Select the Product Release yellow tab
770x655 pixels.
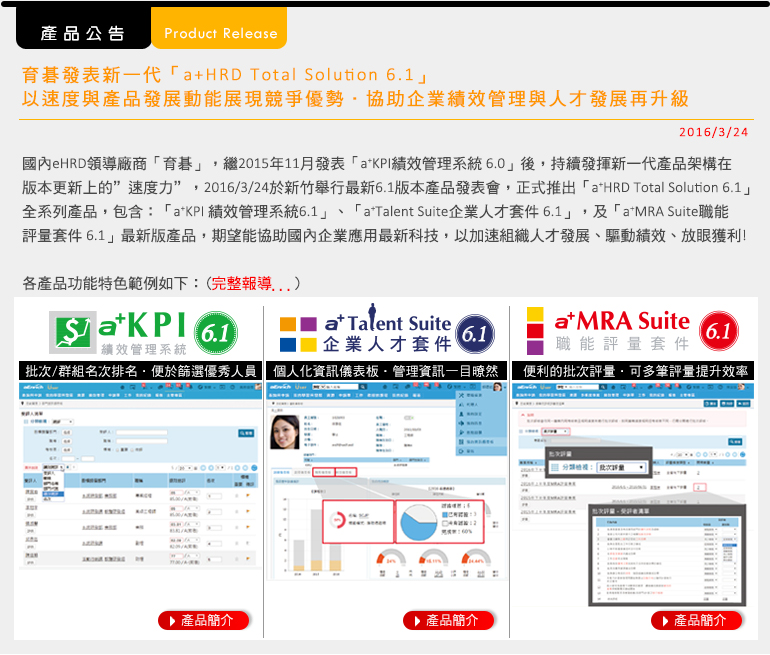220,28
